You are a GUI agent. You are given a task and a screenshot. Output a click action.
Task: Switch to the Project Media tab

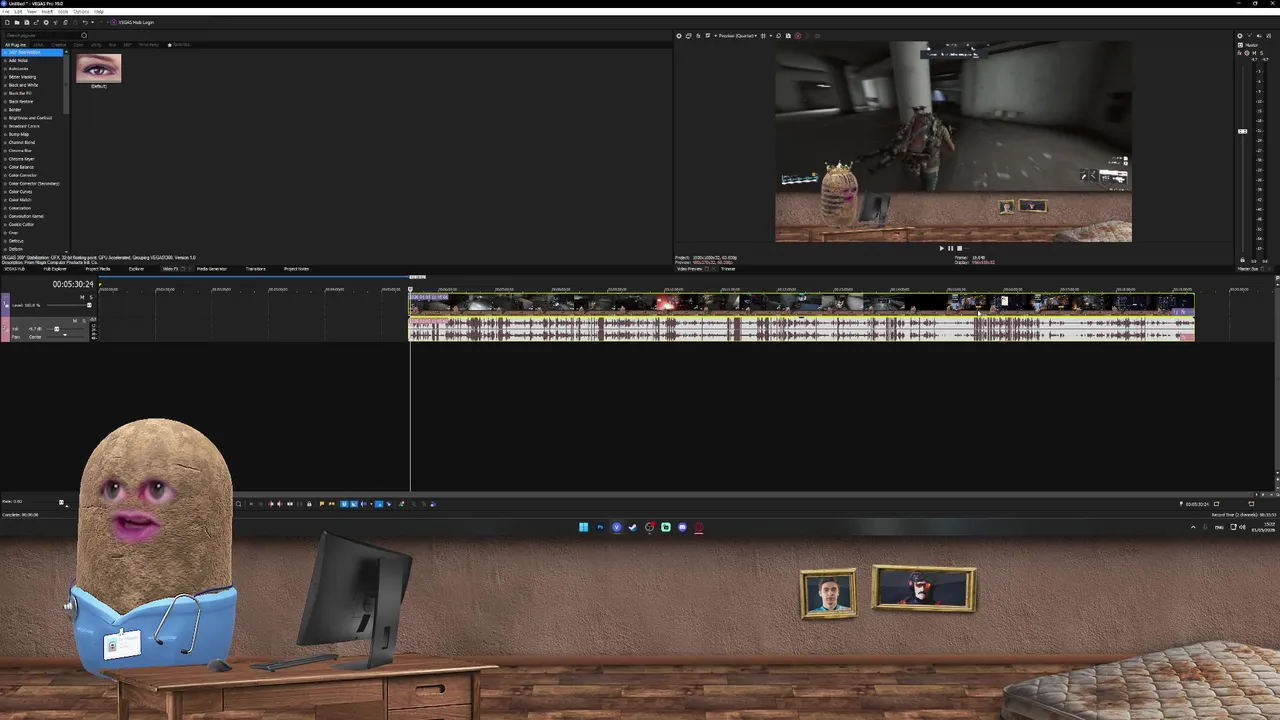98,269
